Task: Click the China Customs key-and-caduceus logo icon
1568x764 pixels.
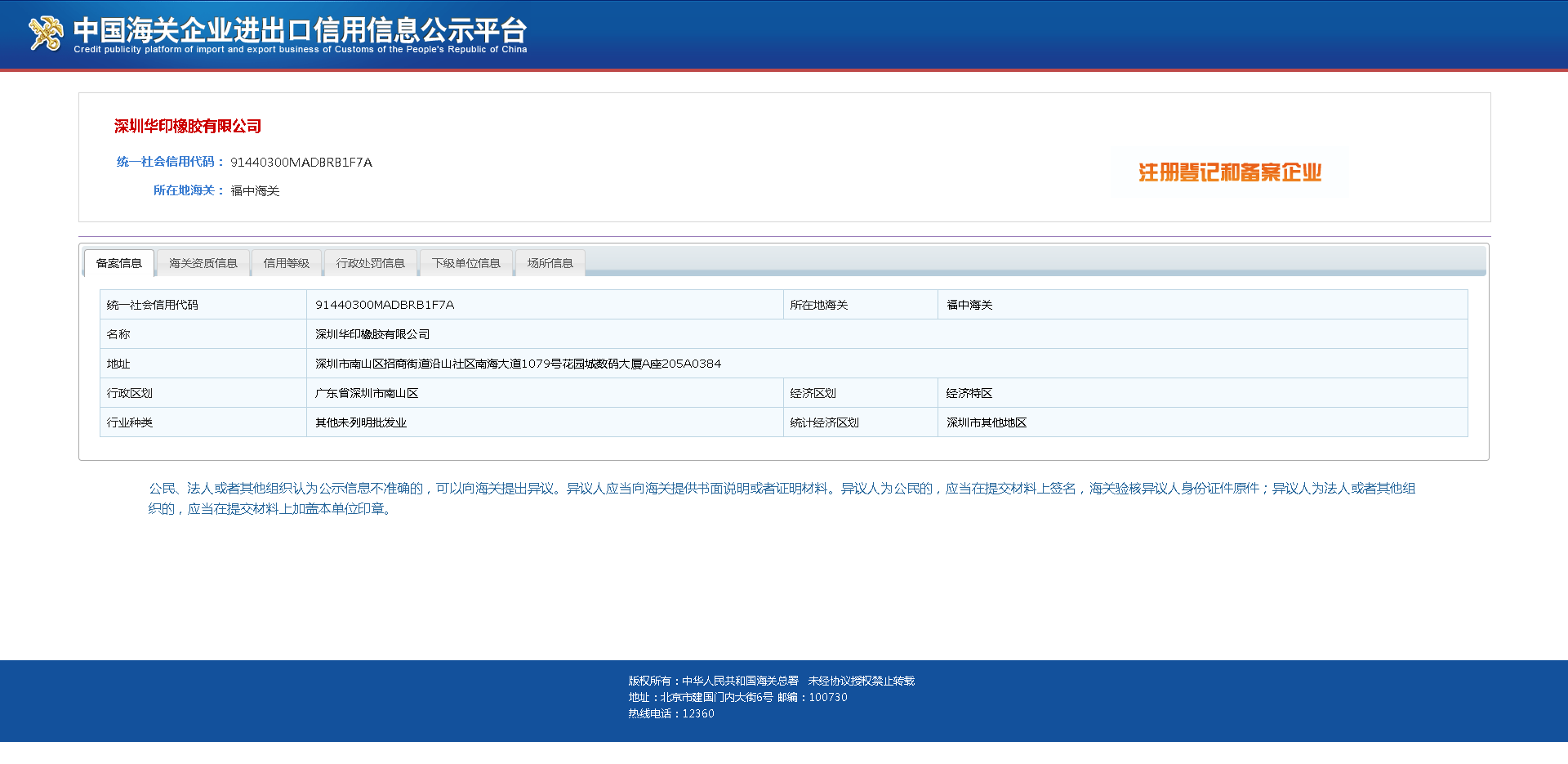Action: 46,34
